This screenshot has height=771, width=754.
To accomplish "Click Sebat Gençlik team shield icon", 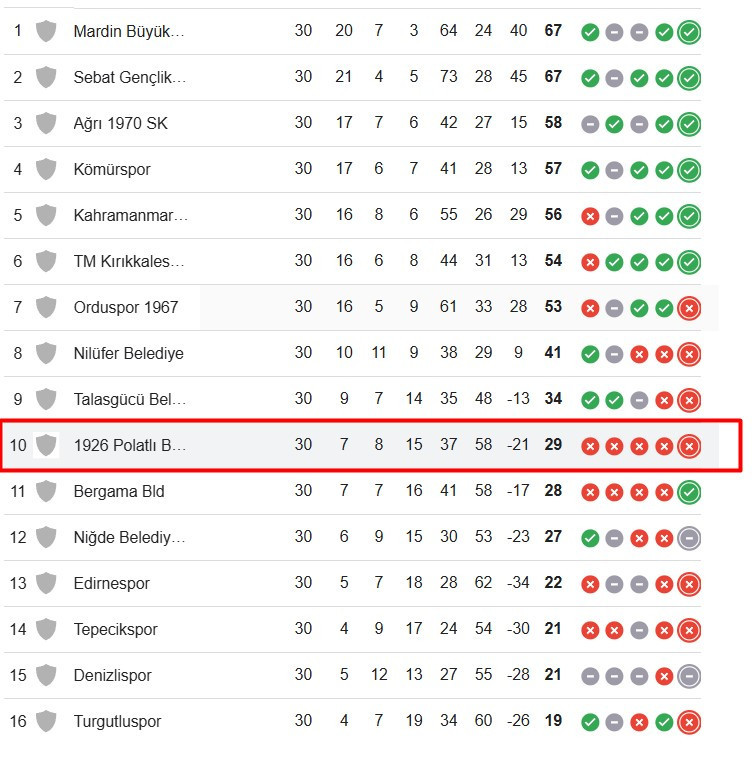I will pyautogui.click(x=46, y=77).
